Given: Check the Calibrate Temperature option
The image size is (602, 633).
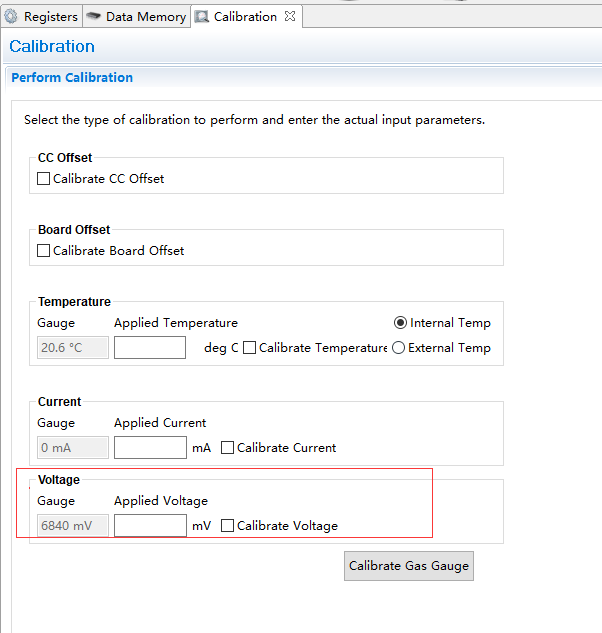Looking at the screenshot, I should click(250, 348).
